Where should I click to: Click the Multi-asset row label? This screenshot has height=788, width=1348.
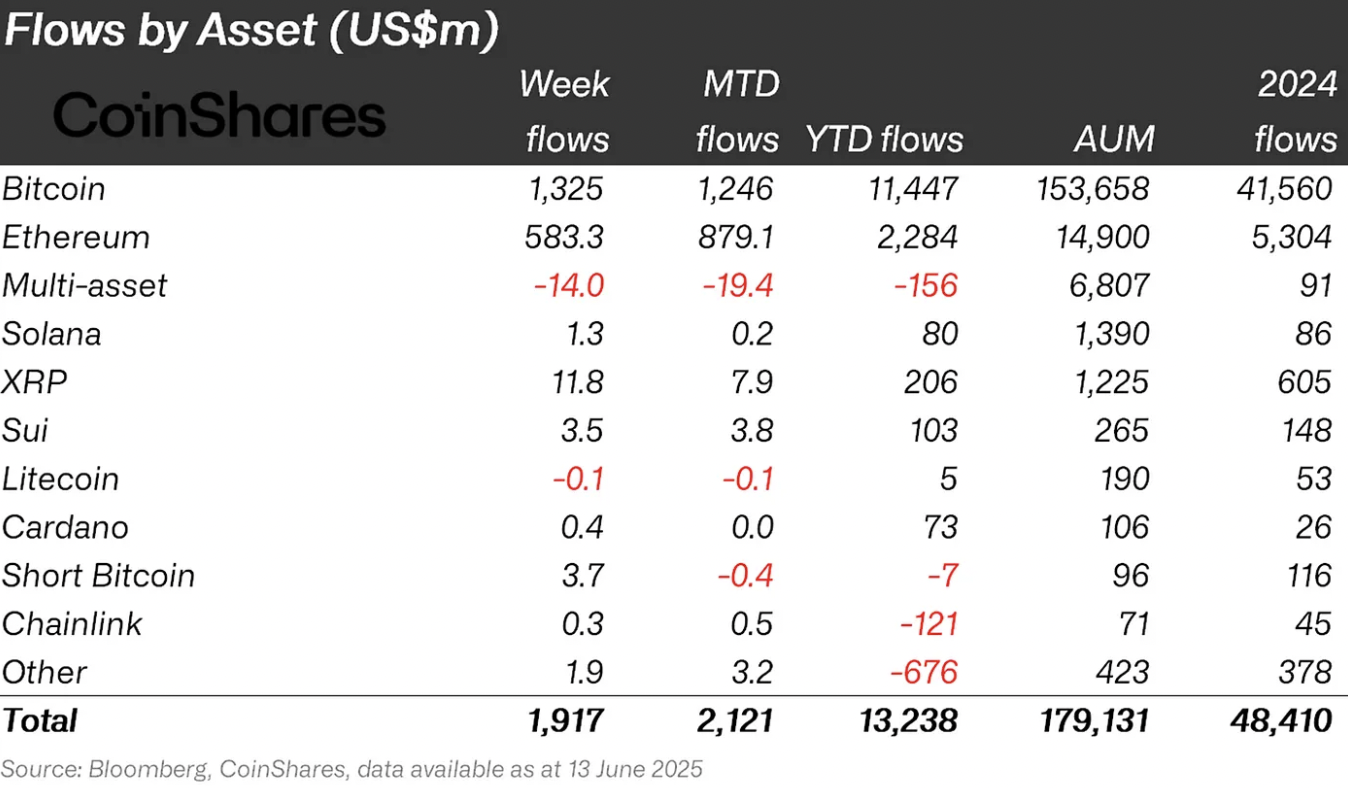click(x=85, y=285)
